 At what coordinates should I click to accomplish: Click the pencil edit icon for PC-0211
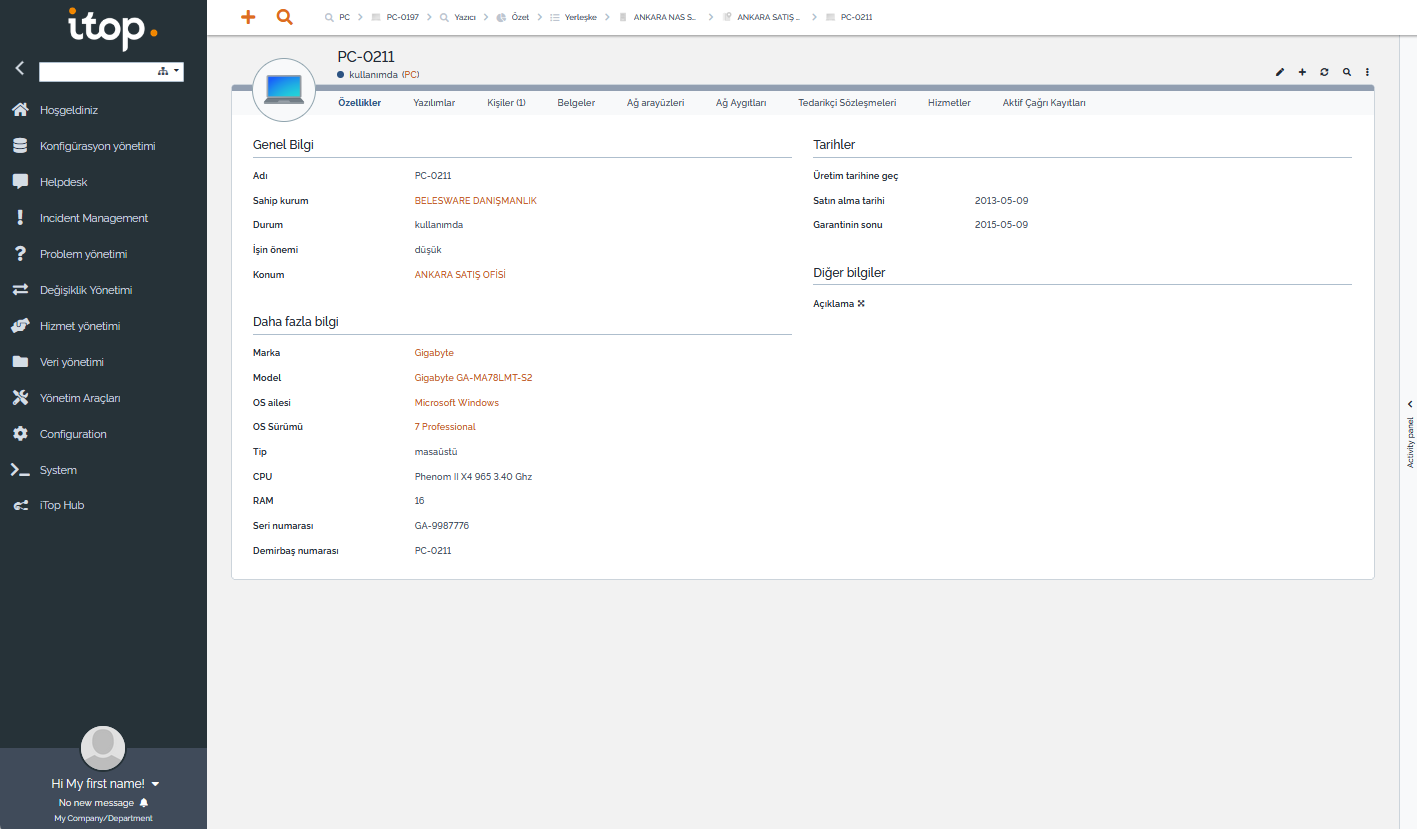pyautogui.click(x=1280, y=72)
